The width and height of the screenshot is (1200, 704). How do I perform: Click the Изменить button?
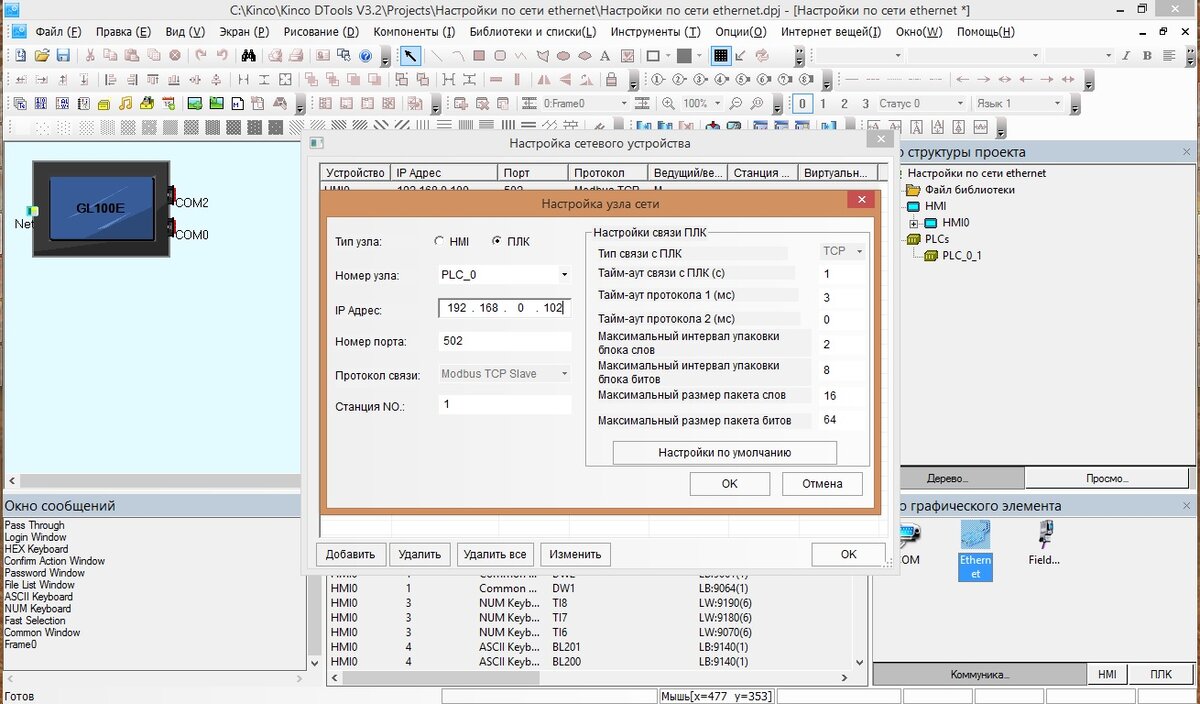(x=575, y=554)
